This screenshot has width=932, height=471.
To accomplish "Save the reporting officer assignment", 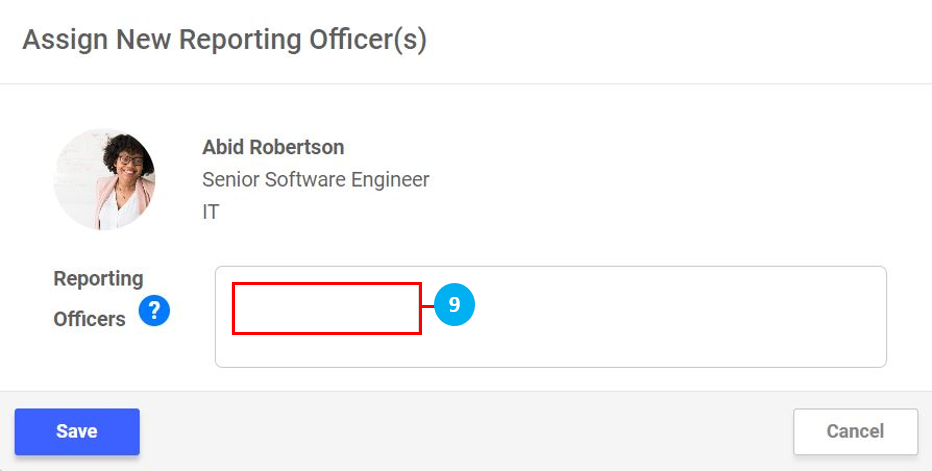I will coord(77,431).
